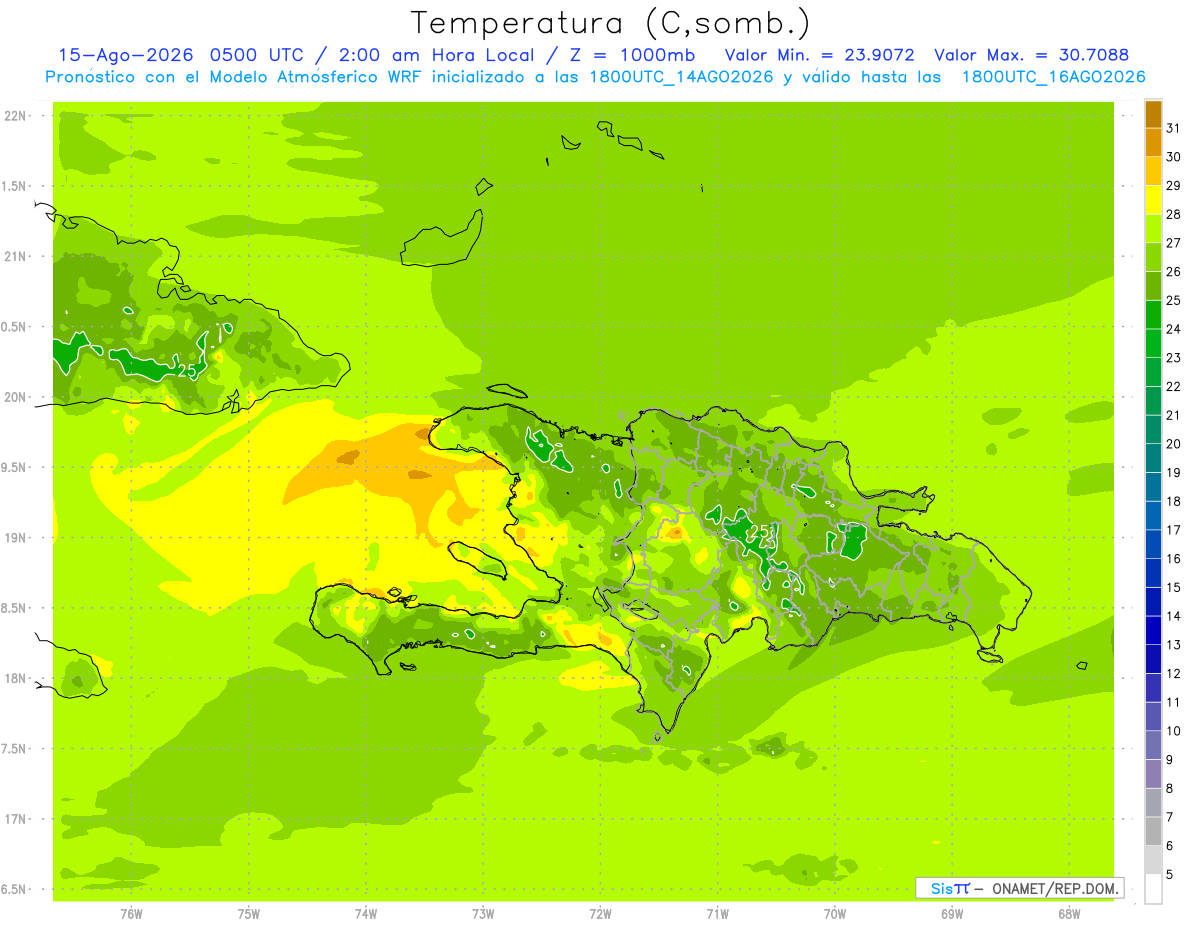Click the white swatch below 5
The width and height of the screenshot is (1200, 927).
(x=1153, y=889)
